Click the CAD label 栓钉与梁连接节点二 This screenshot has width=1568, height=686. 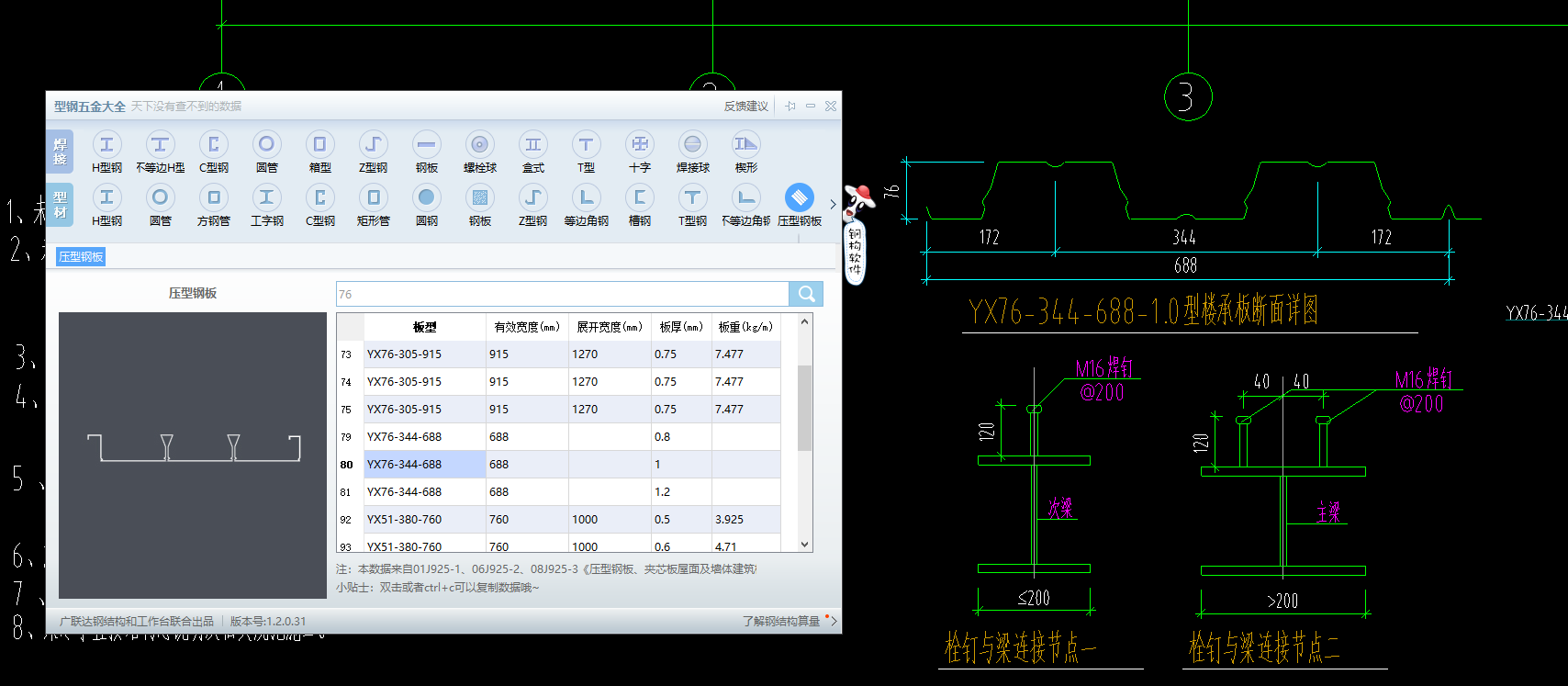point(1264,647)
